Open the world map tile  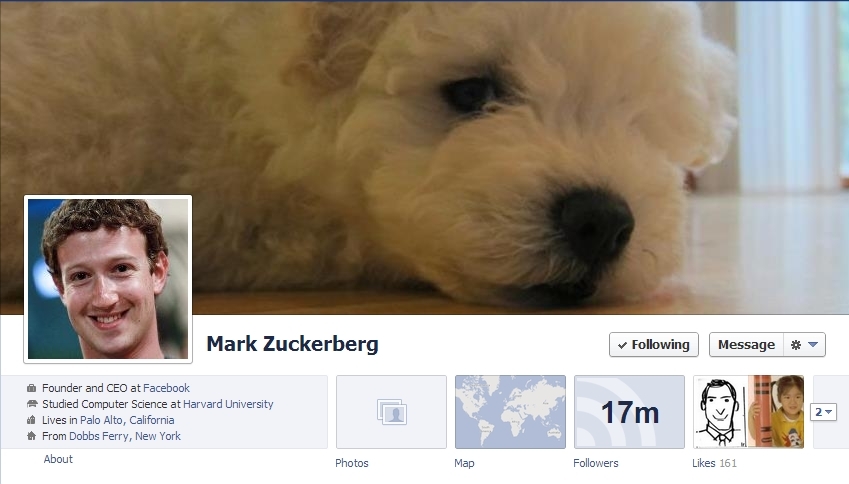coord(510,412)
